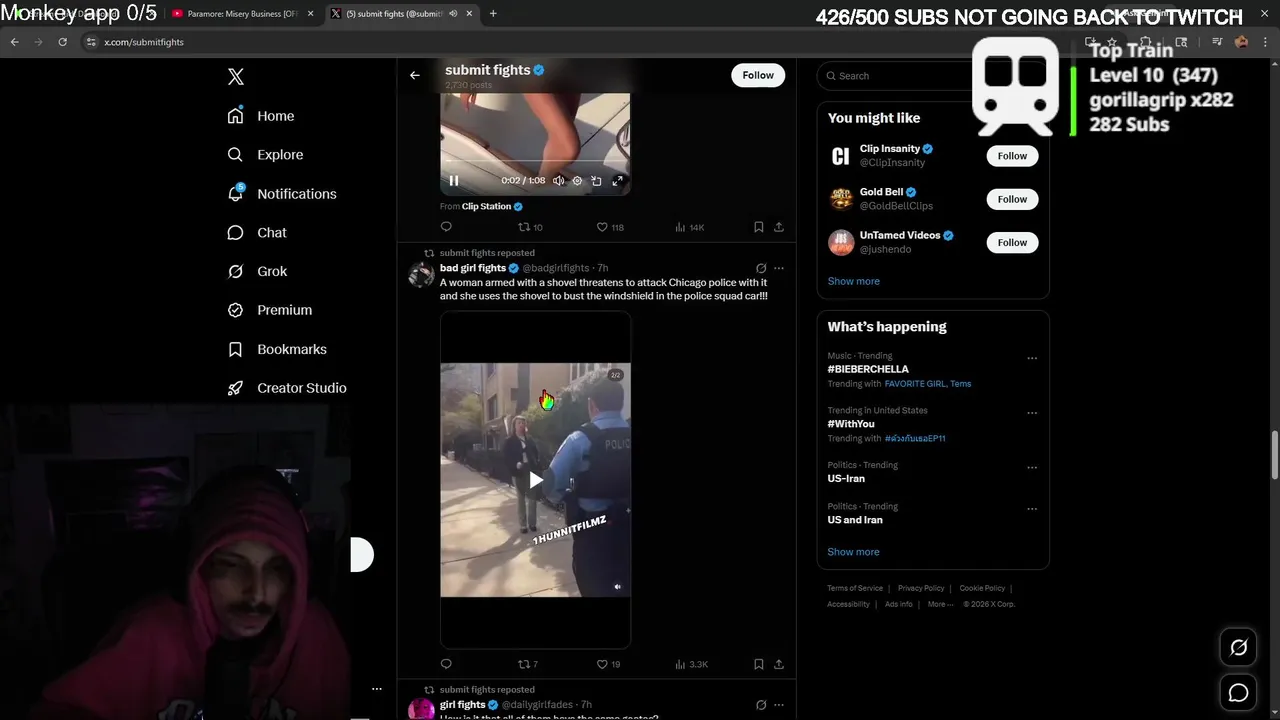The height and width of the screenshot is (720, 1280).
Task: Repost the post with 7 reposts
Action: point(528,664)
